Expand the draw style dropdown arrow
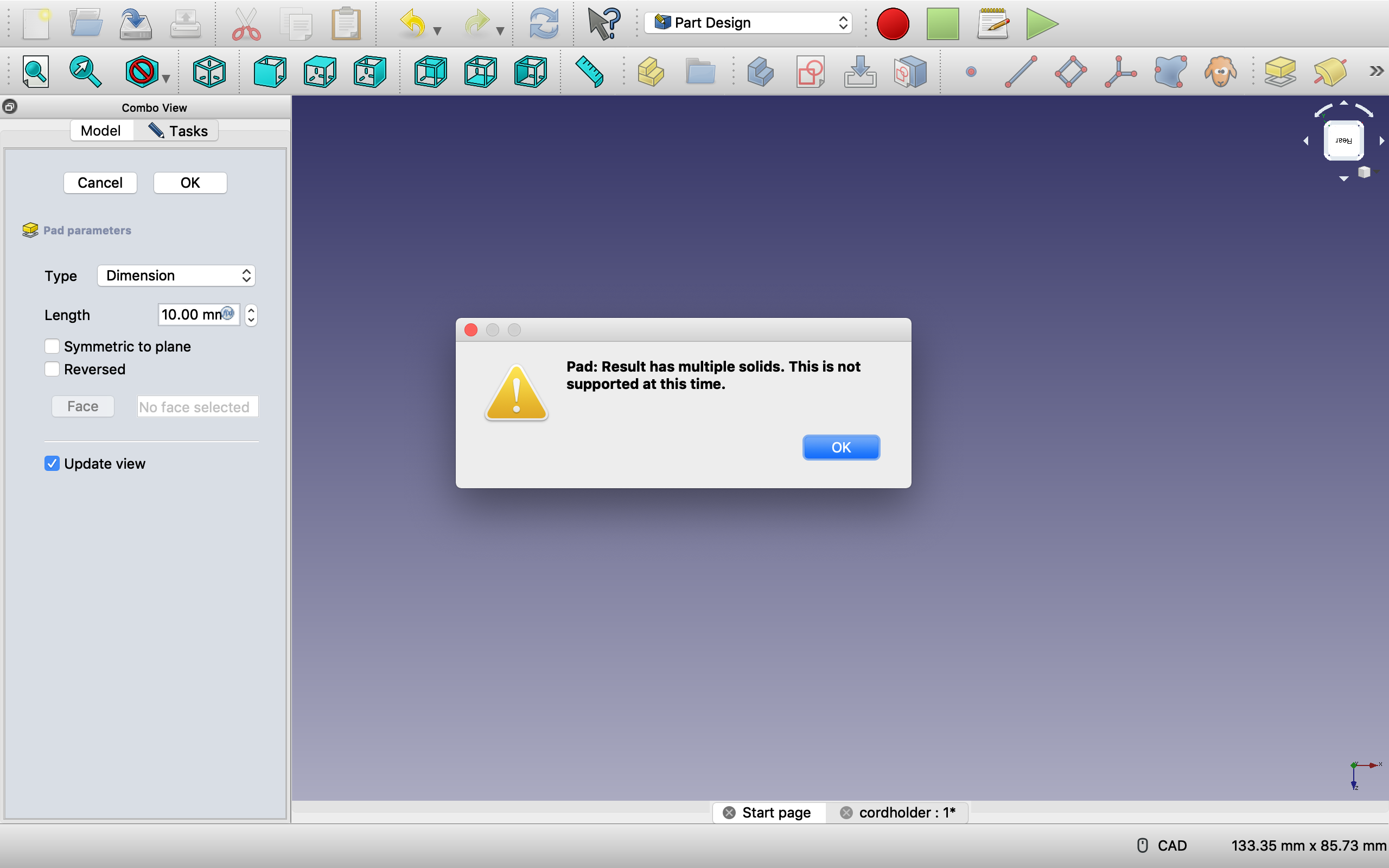The width and height of the screenshot is (1389, 868). coord(166,79)
